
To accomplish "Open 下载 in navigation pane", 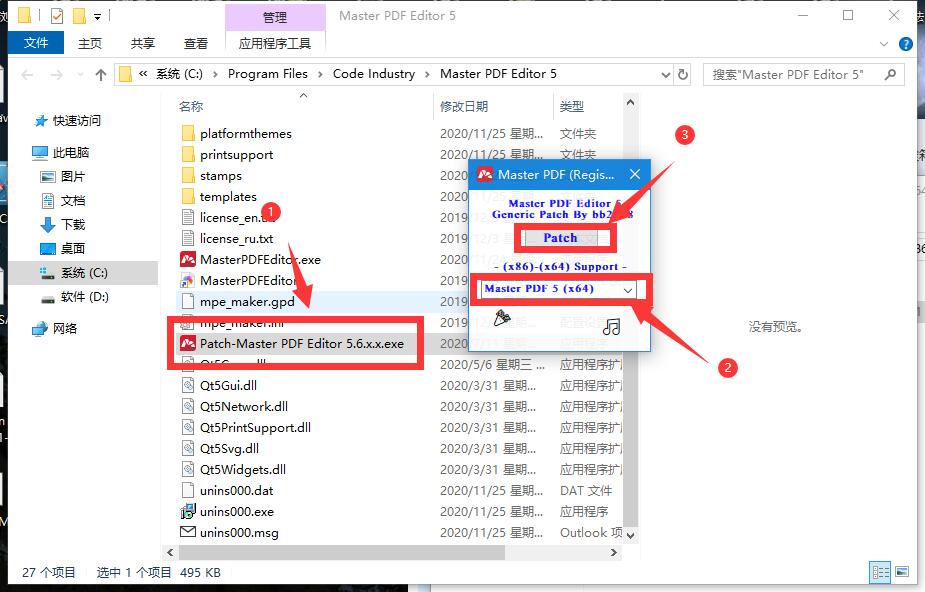I will pyautogui.click(x=72, y=225).
